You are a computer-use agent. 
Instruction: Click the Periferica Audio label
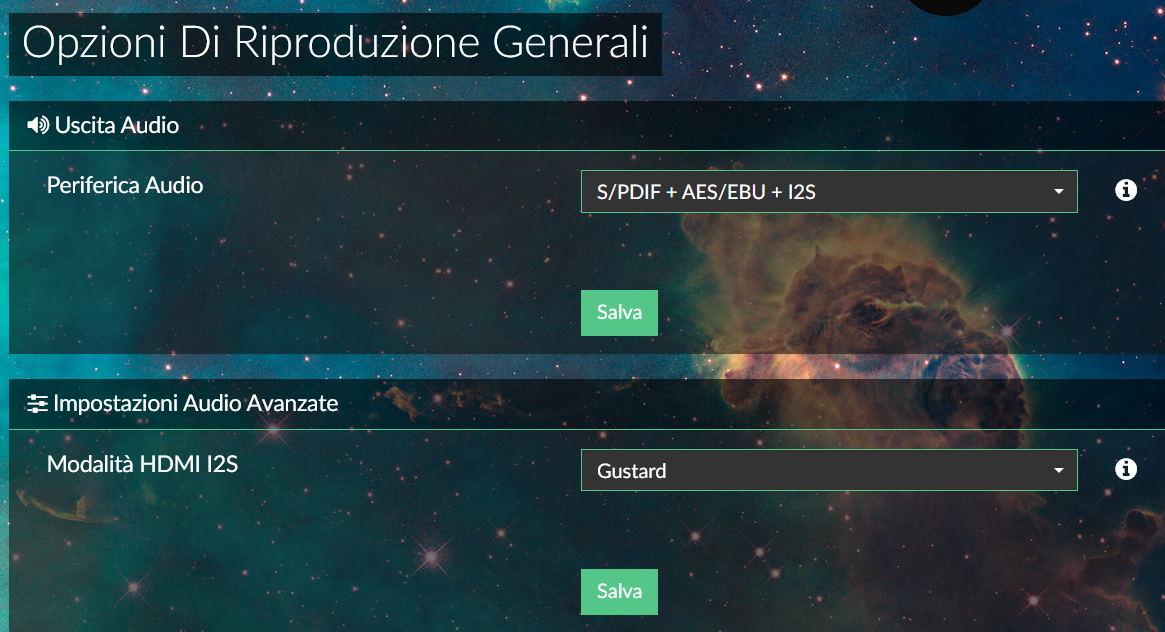click(125, 185)
